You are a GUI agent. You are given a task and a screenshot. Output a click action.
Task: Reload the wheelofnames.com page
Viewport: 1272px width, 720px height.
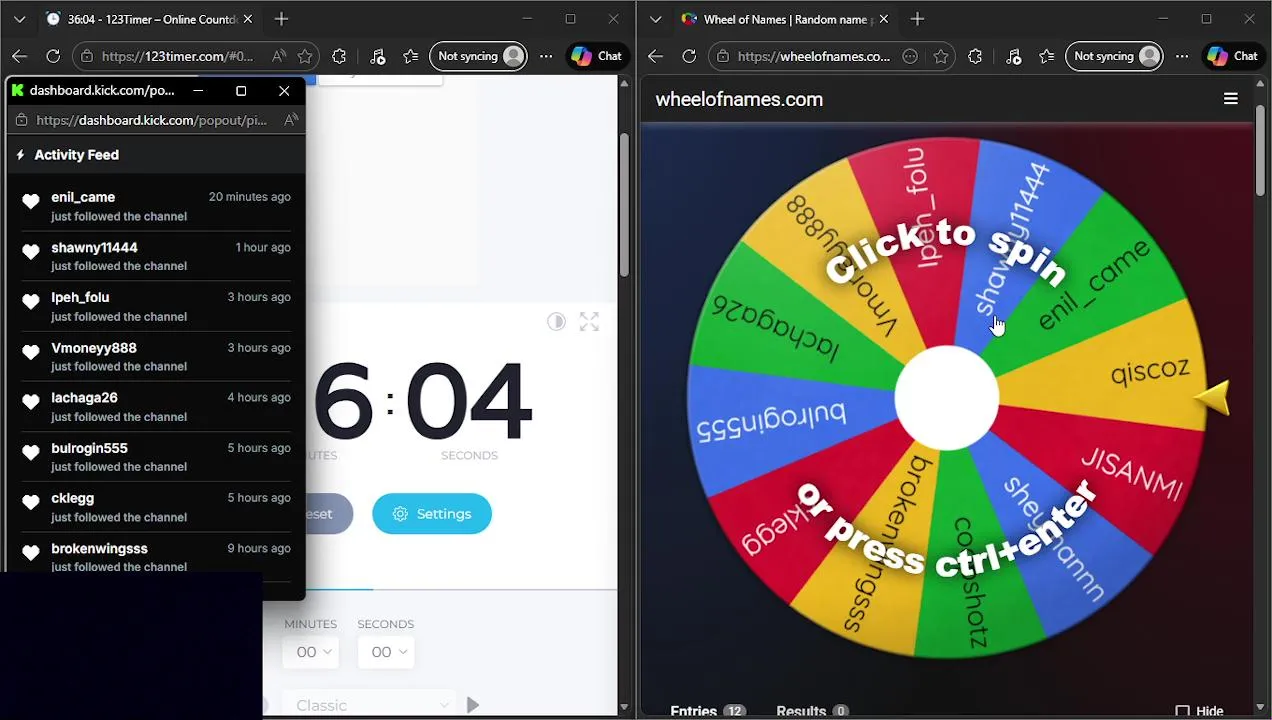tap(689, 56)
